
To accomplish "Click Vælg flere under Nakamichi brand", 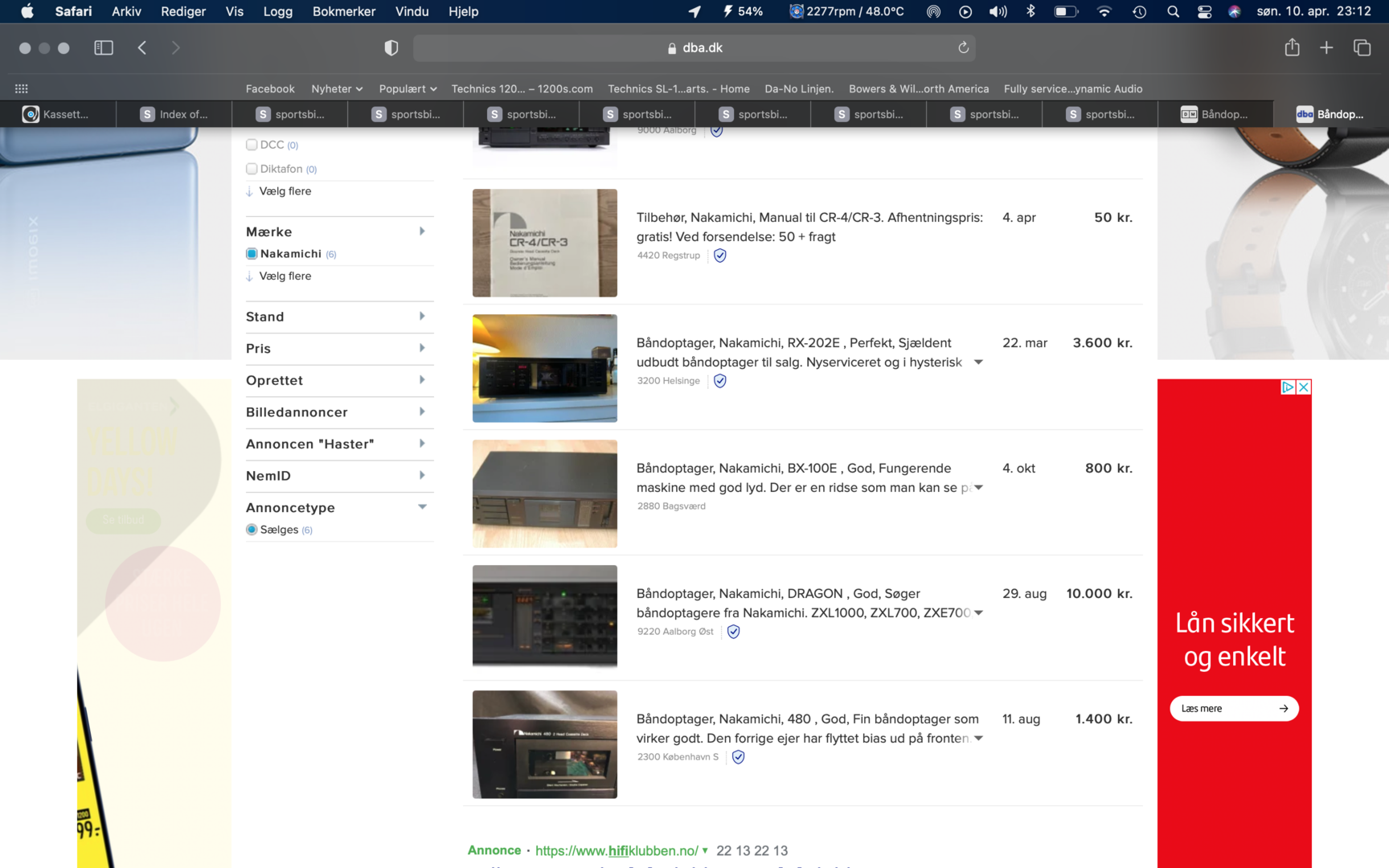I will click(285, 276).
